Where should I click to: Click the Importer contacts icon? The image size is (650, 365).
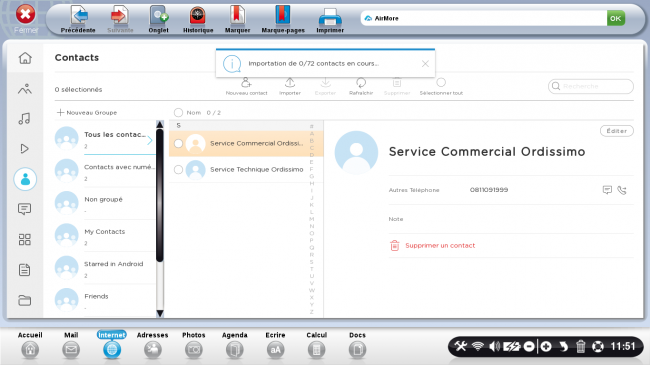[x=290, y=83]
